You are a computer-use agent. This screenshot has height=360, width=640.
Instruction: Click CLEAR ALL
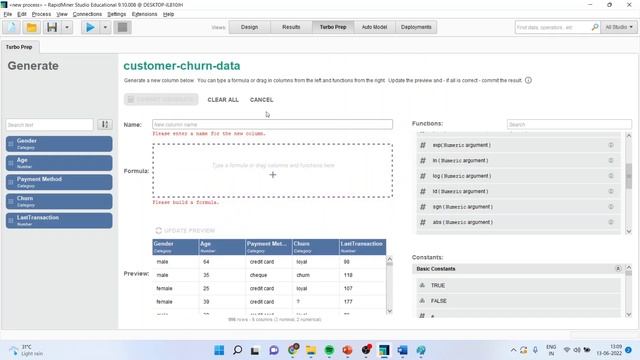(223, 100)
